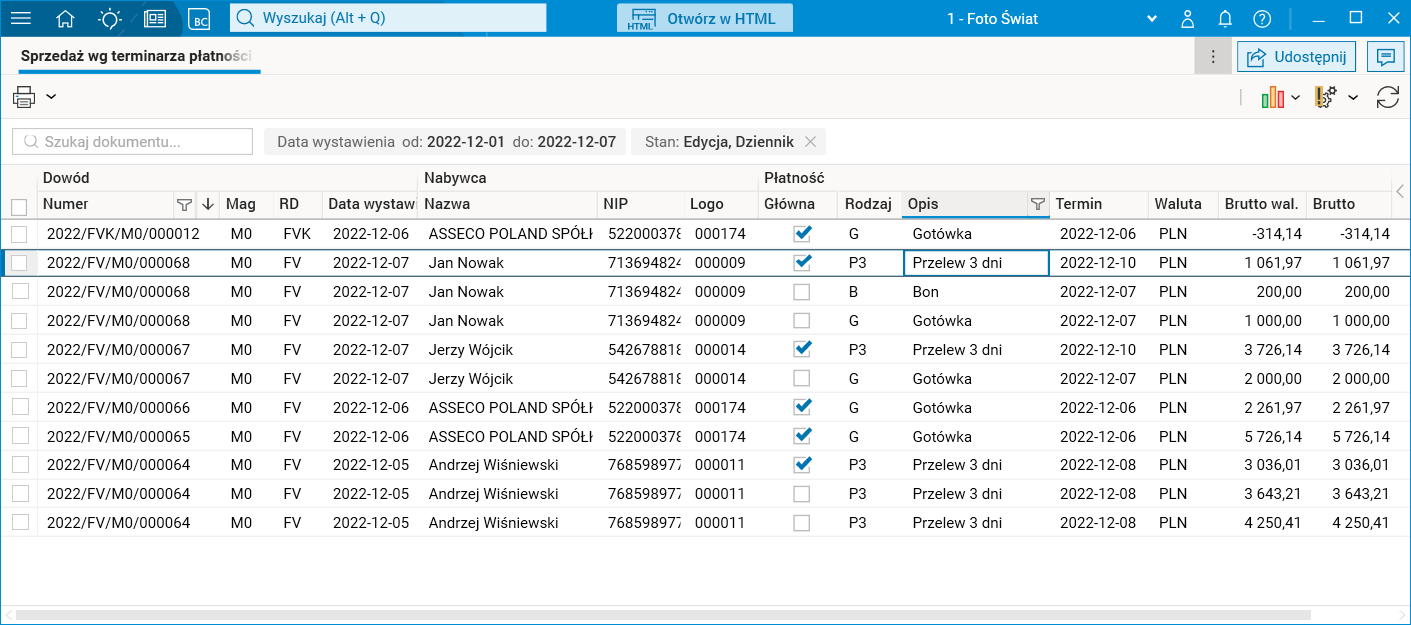Open the hamburger main menu
The width and height of the screenshot is (1411, 625).
pyautogui.click(x=20, y=18)
